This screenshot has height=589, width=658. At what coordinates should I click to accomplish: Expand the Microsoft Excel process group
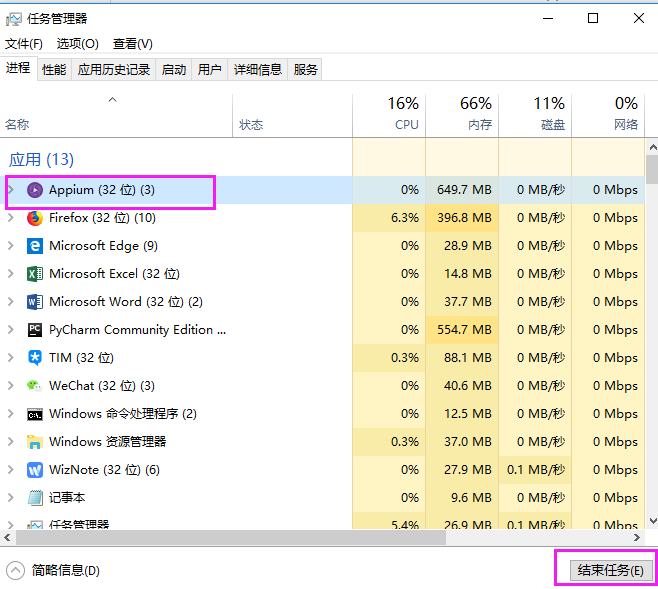click(11, 274)
